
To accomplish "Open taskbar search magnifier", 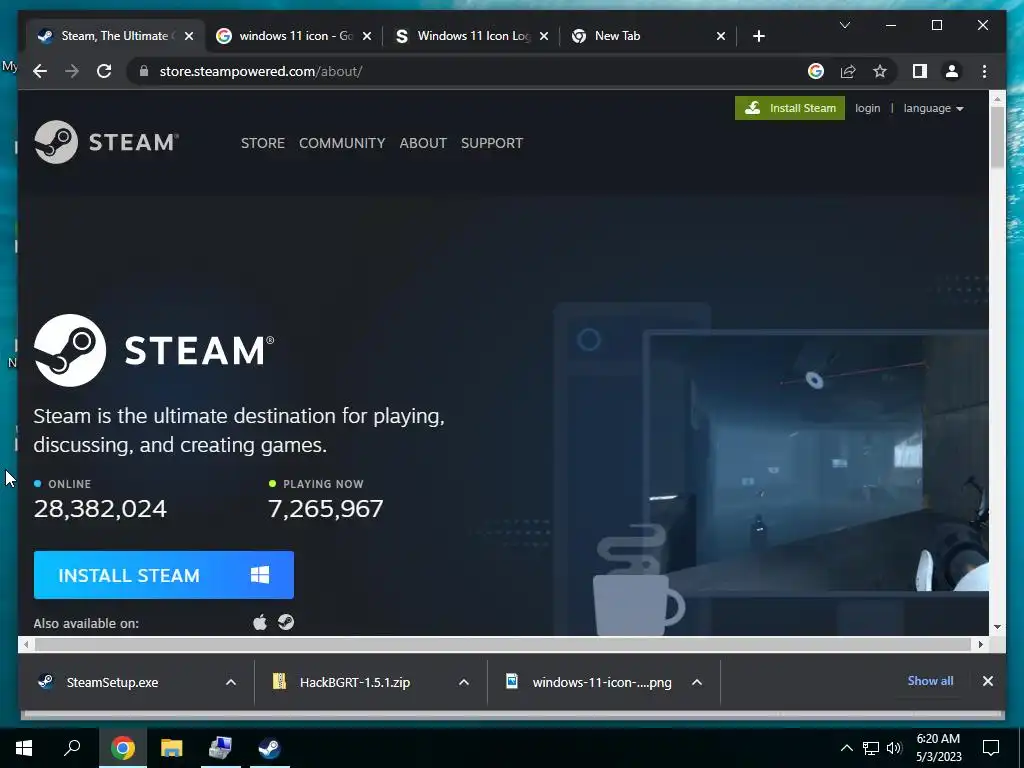I will [x=72, y=748].
